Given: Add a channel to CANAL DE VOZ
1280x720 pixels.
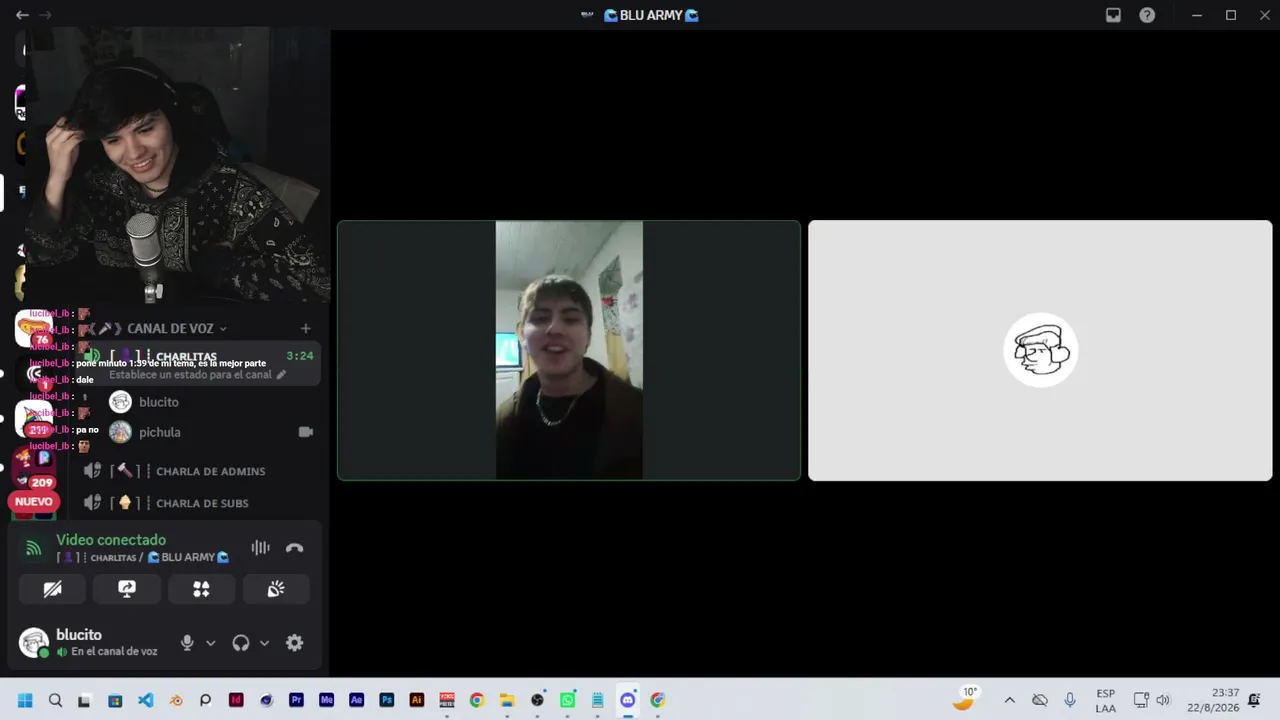Looking at the screenshot, I should [x=305, y=328].
